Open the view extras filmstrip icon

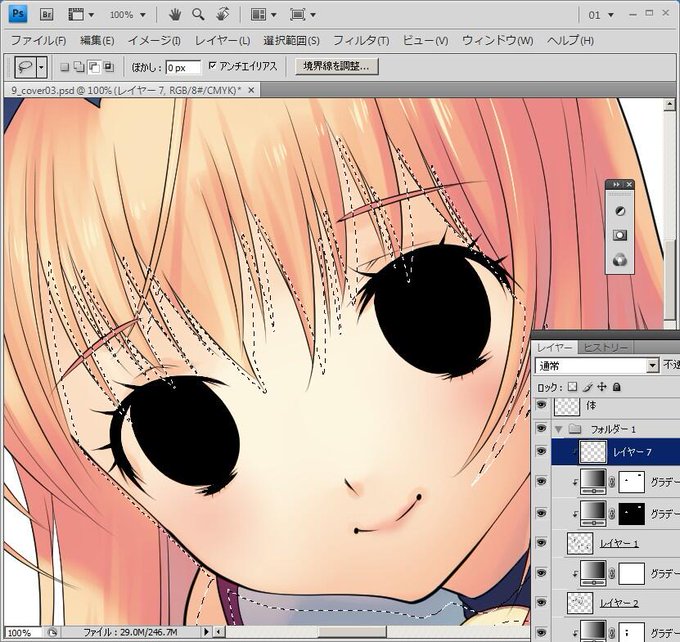tap(76, 15)
